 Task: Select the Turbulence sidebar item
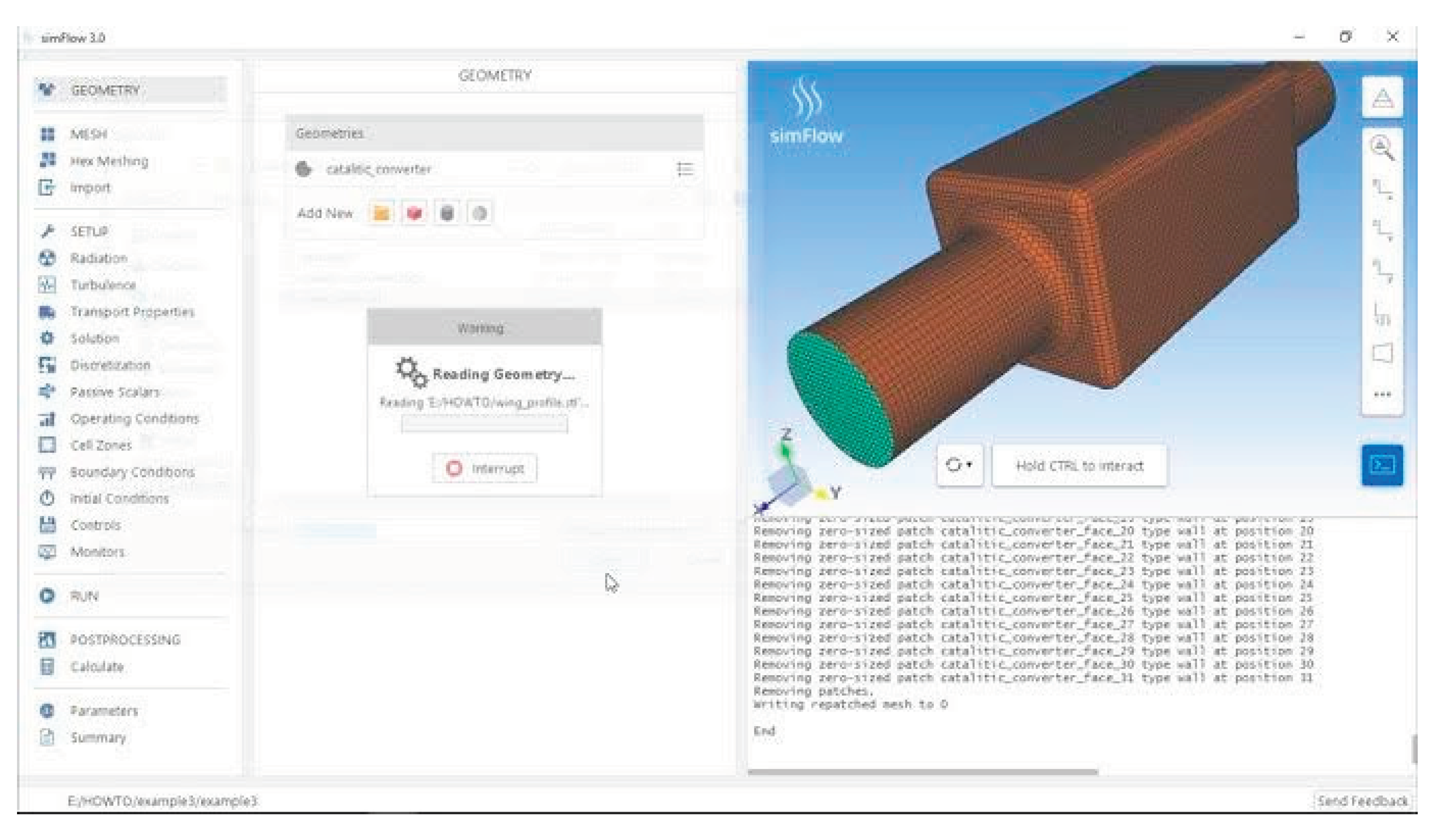click(103, 285)
